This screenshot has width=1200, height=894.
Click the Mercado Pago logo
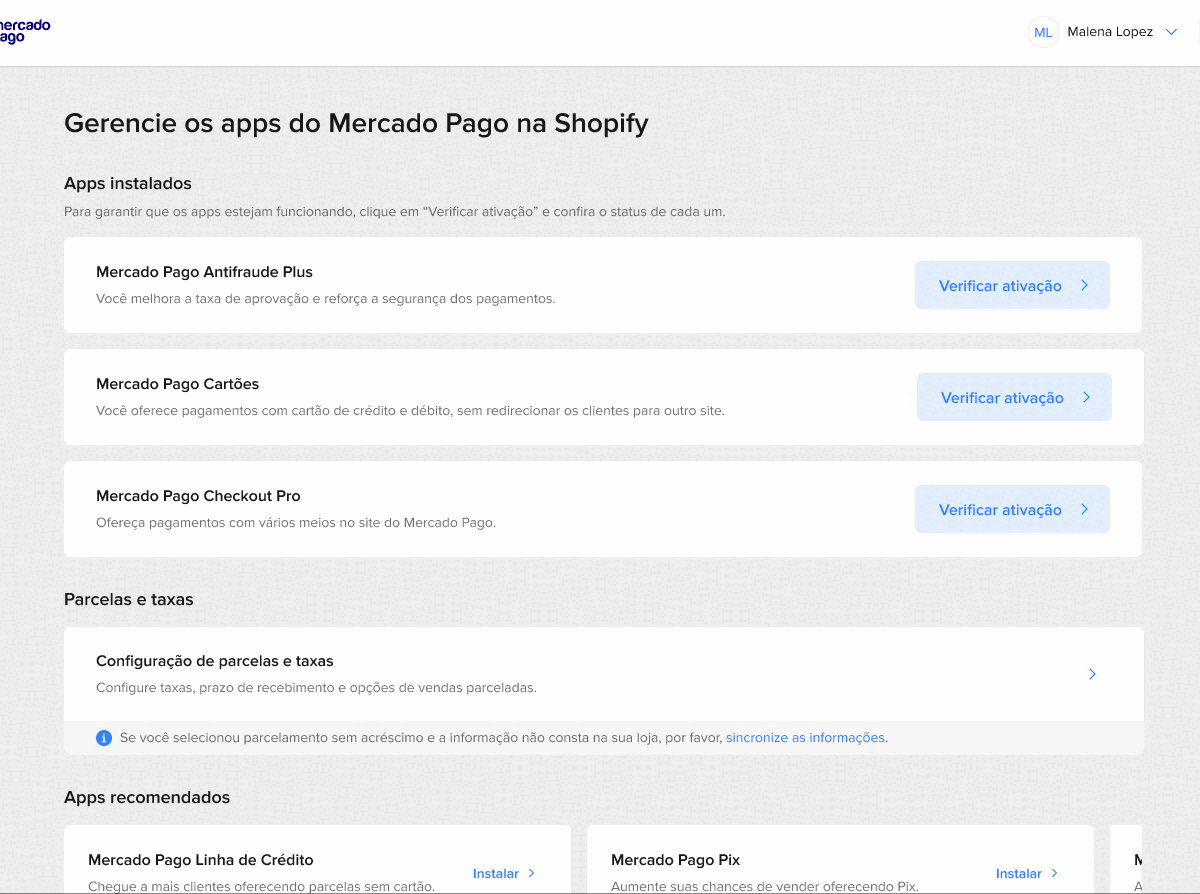24,31
